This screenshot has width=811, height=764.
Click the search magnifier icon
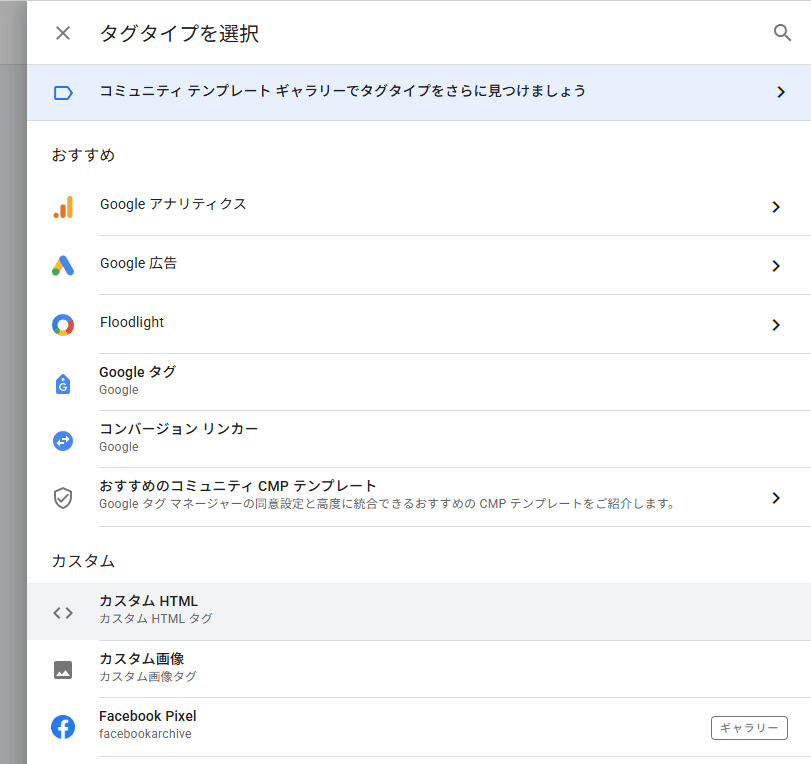click(782, 33)
